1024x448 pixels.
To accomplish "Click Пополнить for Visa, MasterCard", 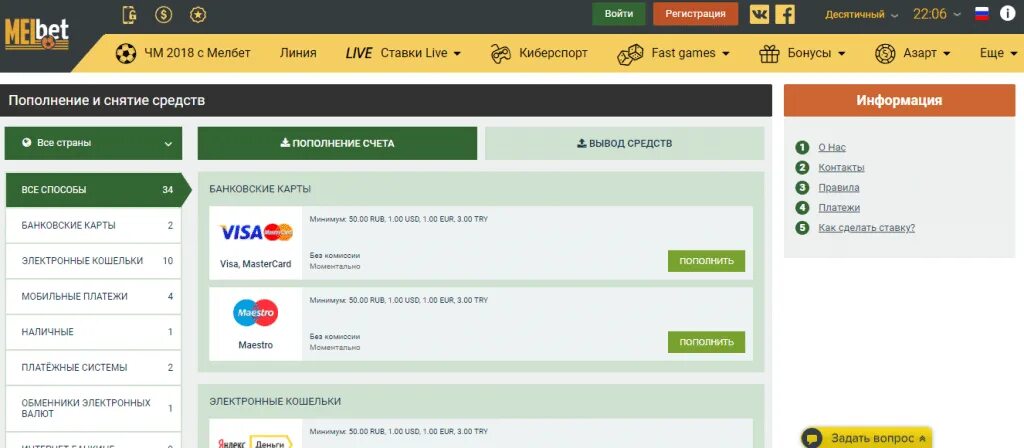I will pos(706,261).
